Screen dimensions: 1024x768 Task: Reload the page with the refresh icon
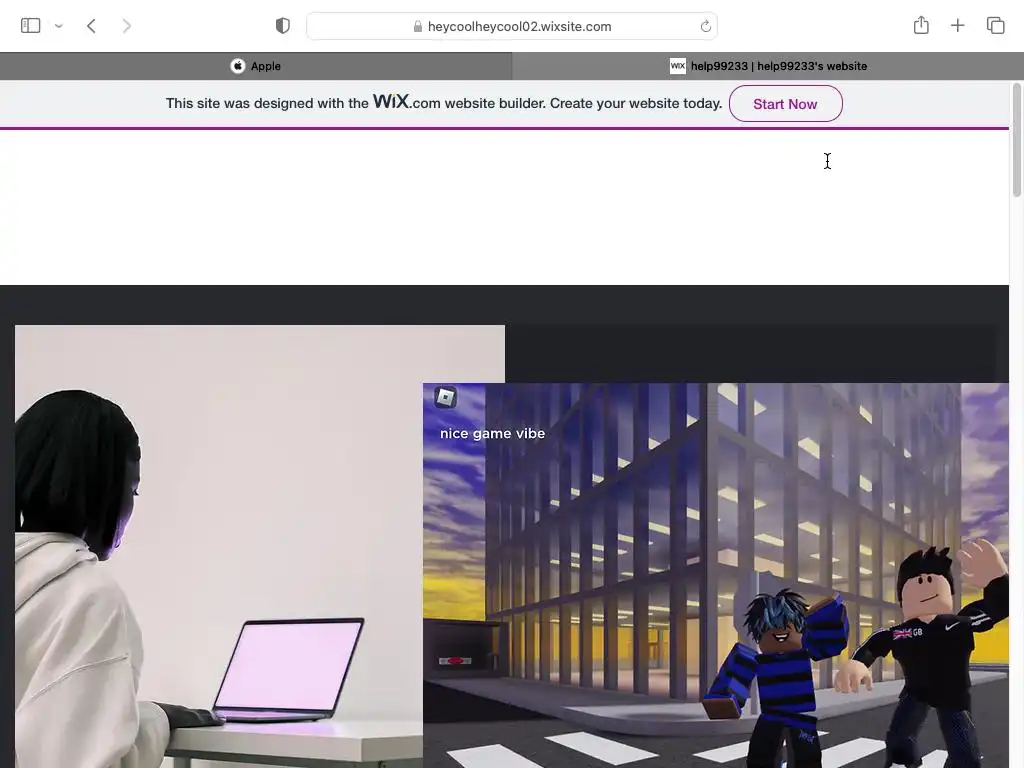(x=705, y=26)
